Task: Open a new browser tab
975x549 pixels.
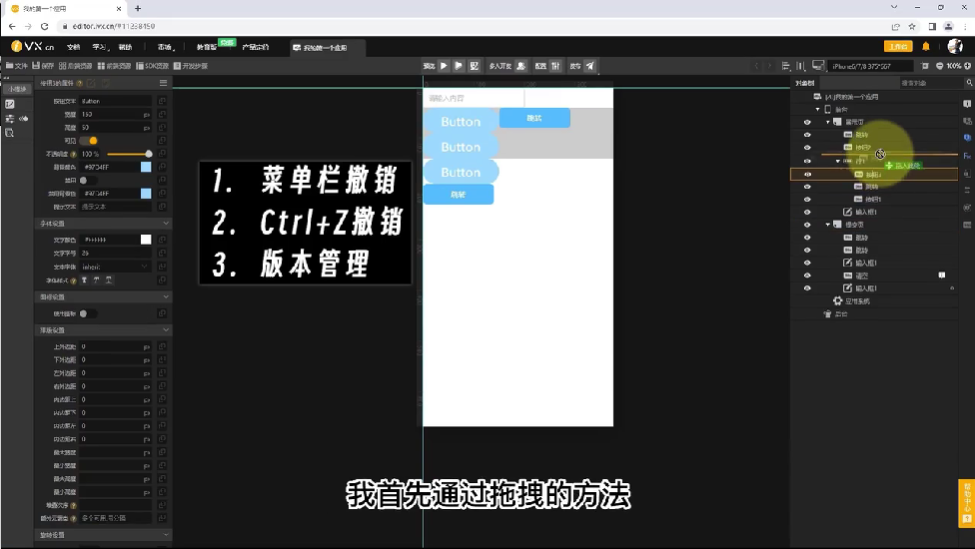Action: click(137, 9)
